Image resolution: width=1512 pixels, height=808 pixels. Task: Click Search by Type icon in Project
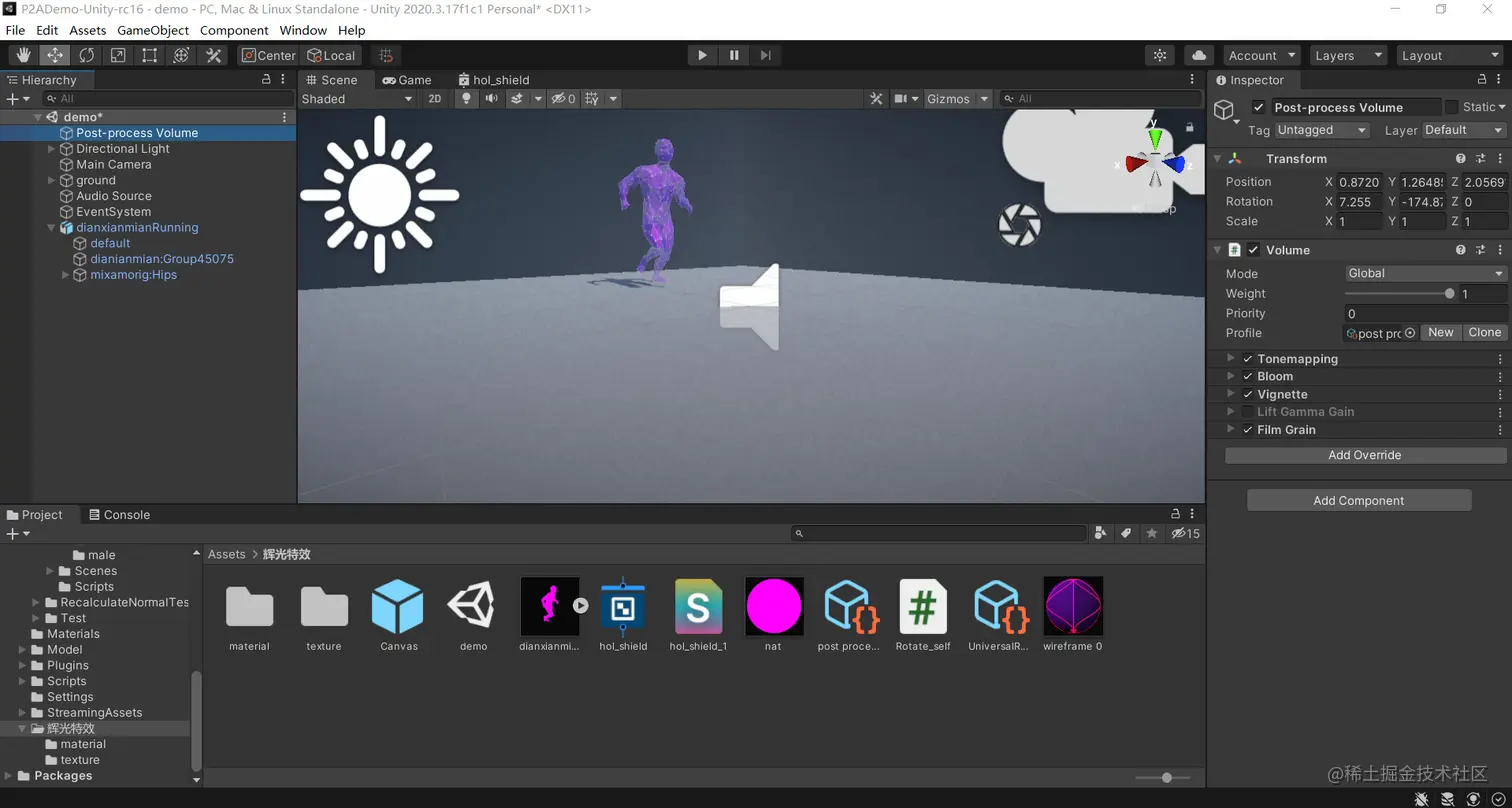coord(1101,533)
